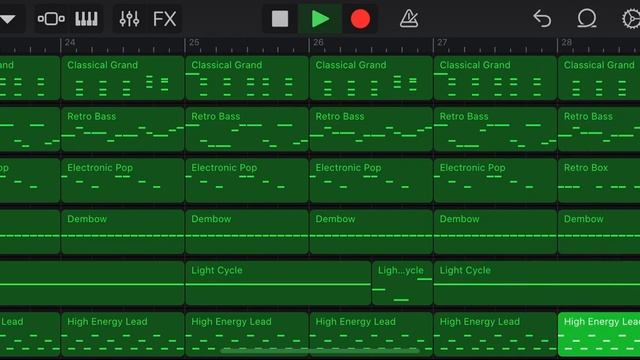640x360 pixels.
Task: Select Electronic Pop region at bar 26
Action: pos(371,181)
